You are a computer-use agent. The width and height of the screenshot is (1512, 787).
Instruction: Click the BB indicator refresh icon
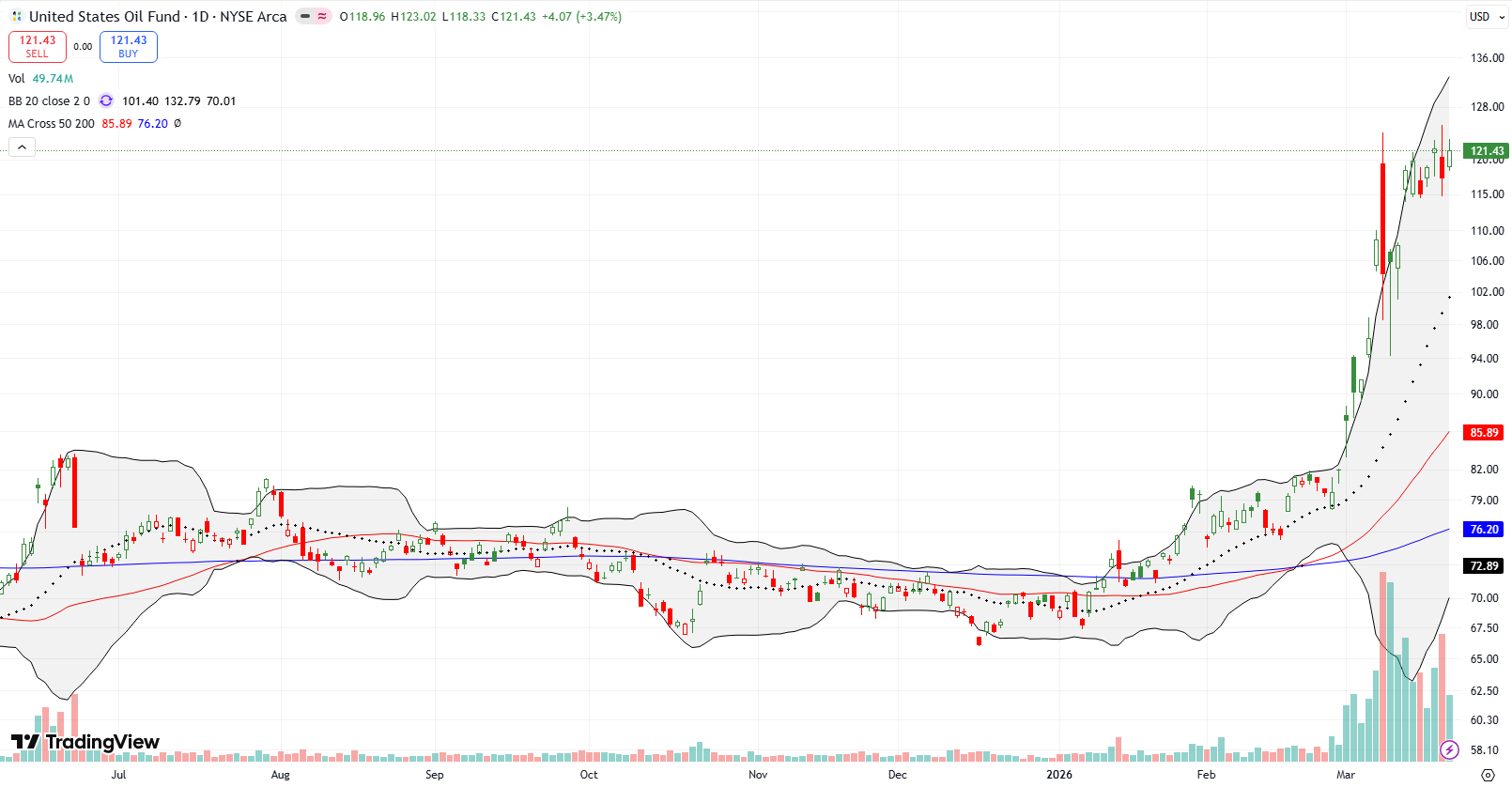pos(106,100)
